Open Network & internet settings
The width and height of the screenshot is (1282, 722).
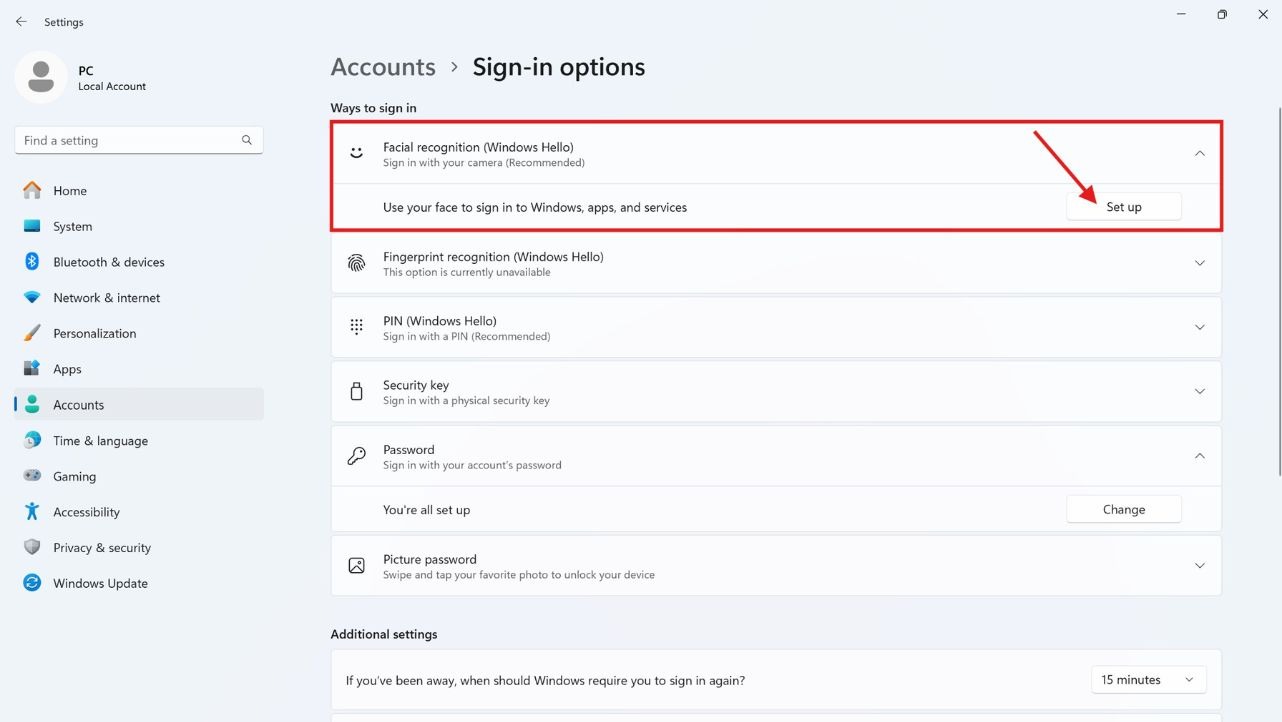pyautogui.click(x=106, y=298)
